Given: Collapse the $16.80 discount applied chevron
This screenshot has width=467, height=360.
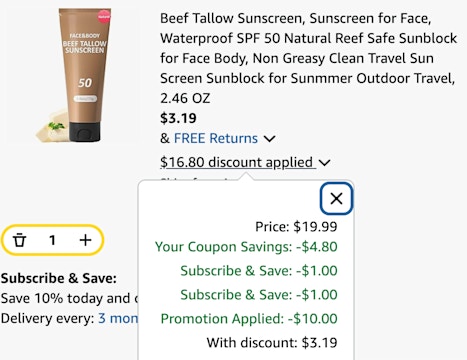Looking at the screenshot, I should (324, 163).
